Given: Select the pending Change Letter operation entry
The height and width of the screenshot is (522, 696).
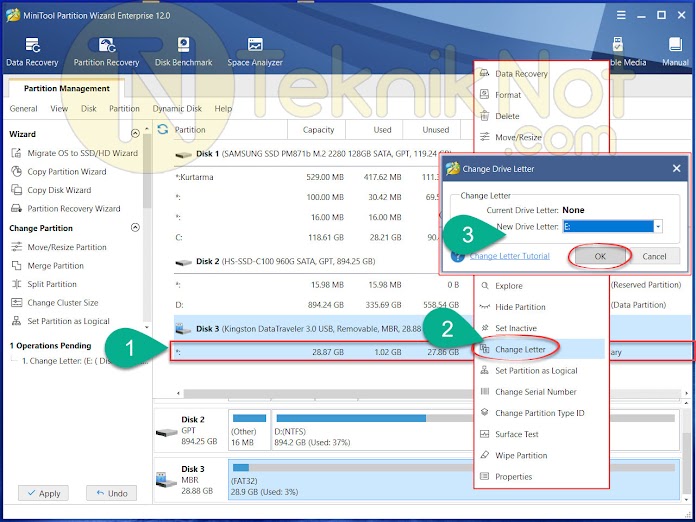Looking at the screenshot, I should click(x=84, y=361).
